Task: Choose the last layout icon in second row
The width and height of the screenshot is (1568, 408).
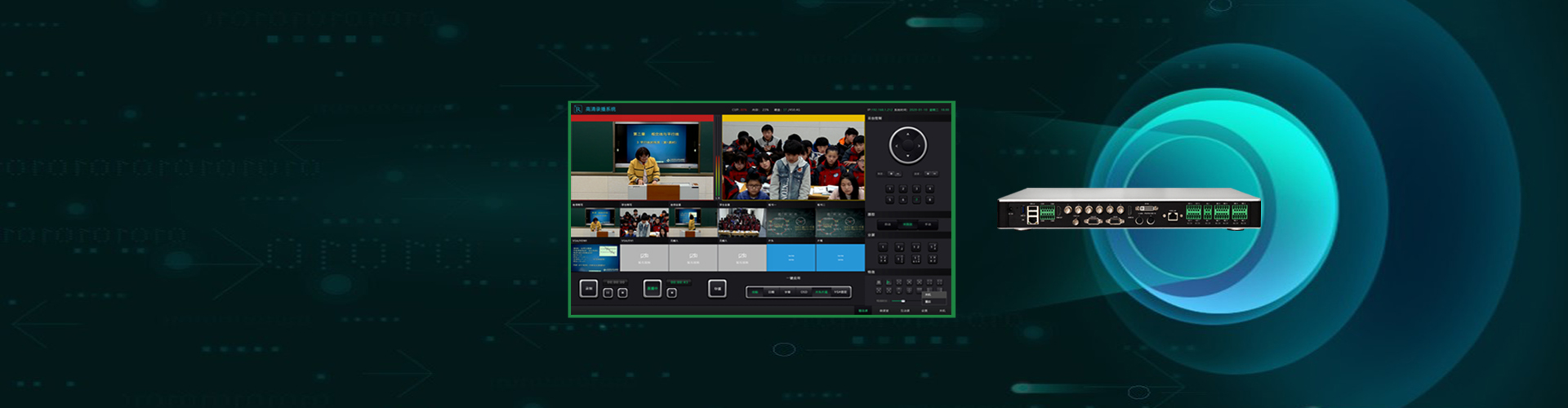Action: (x=932, y=258)
